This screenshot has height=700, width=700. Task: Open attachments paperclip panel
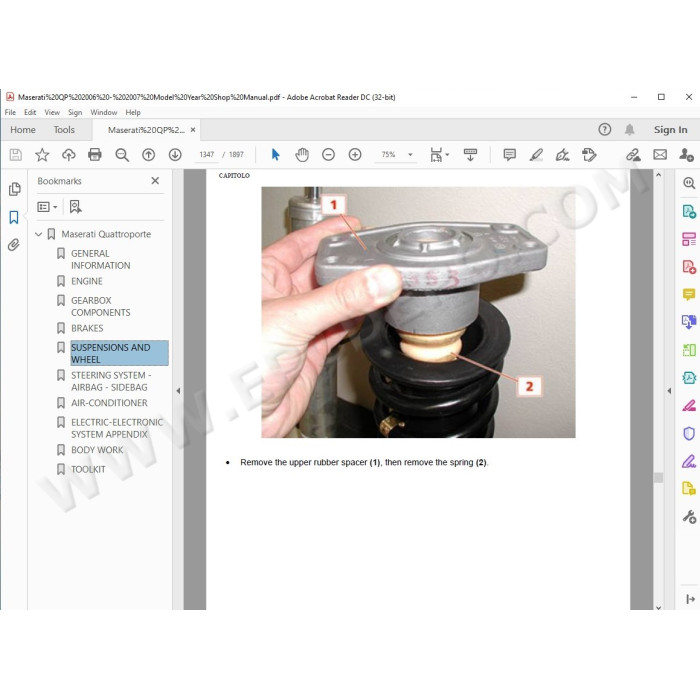point(14,245)
